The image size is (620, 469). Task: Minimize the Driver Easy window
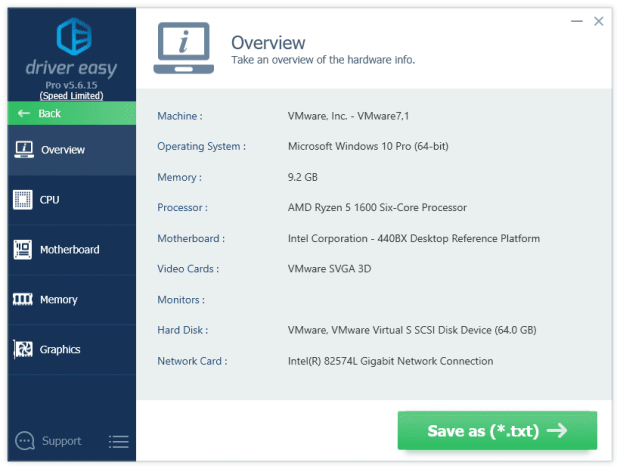pyautogui.click(x=577, y=20)
